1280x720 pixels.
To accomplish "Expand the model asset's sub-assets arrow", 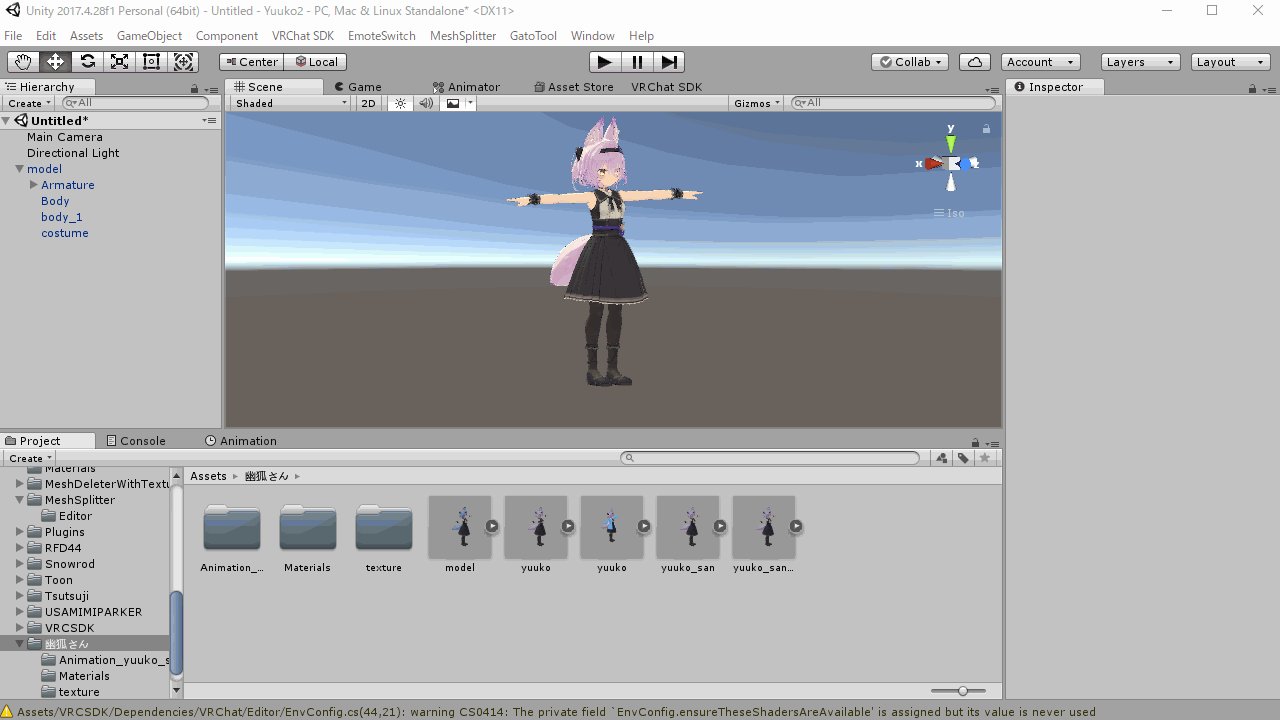I will 492,526.
